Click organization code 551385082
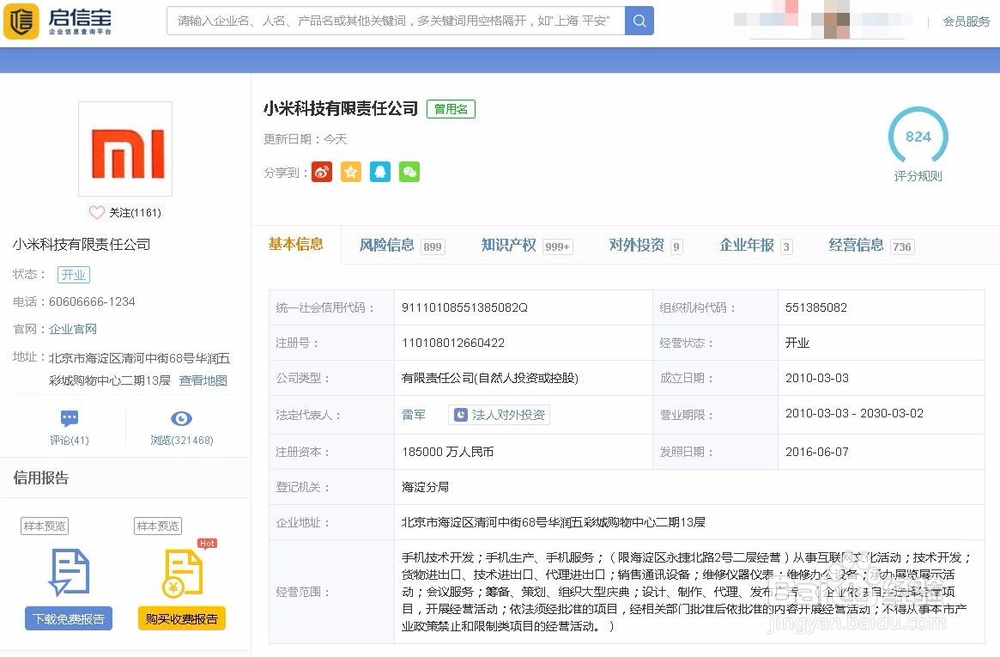This screenshot has width=1000, height=657. pyautogui.click(x=816, y=307)
